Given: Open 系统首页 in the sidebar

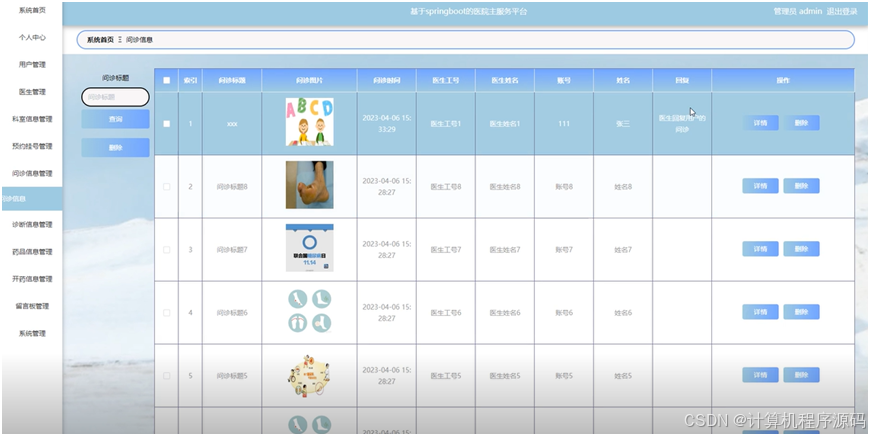Looking at the screenshot, I should coord(32,11).
